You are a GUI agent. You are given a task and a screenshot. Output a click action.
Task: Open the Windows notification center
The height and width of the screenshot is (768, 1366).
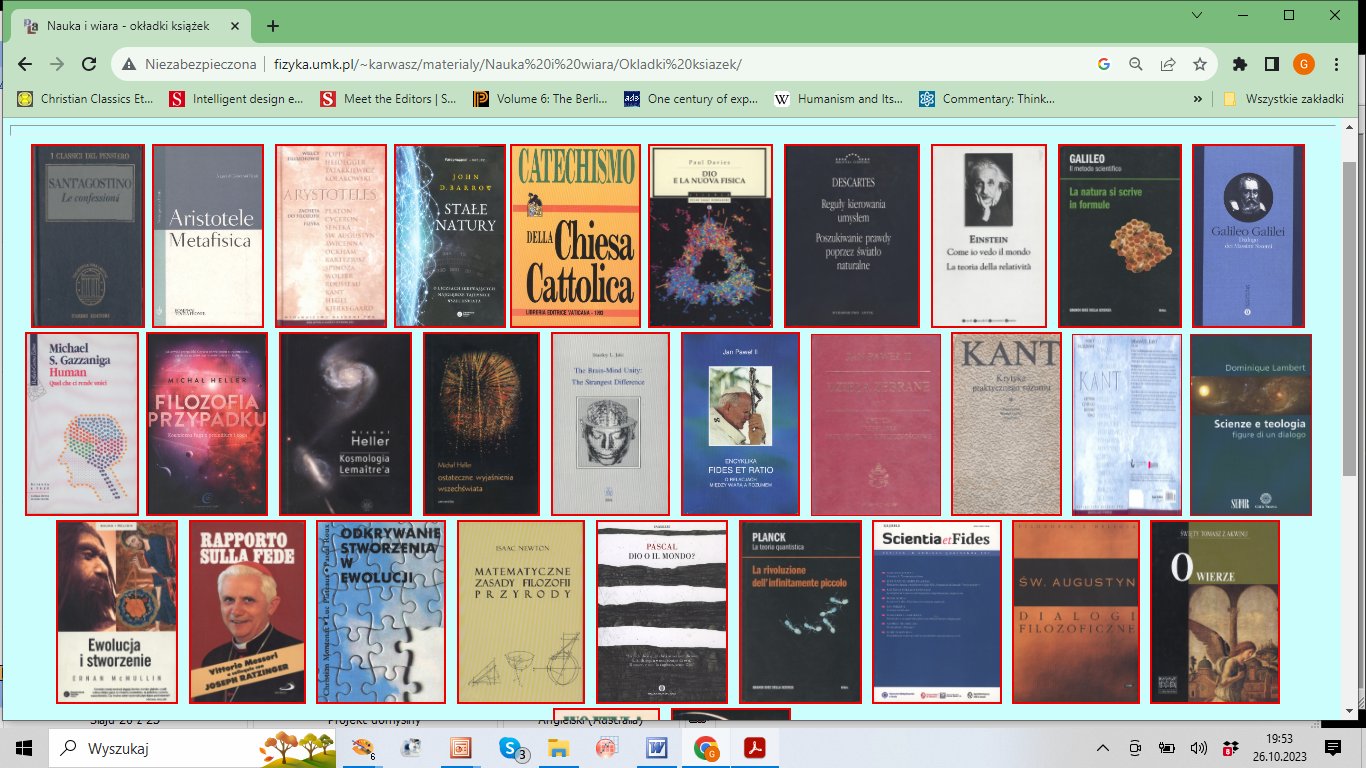tap(1332, 747)
